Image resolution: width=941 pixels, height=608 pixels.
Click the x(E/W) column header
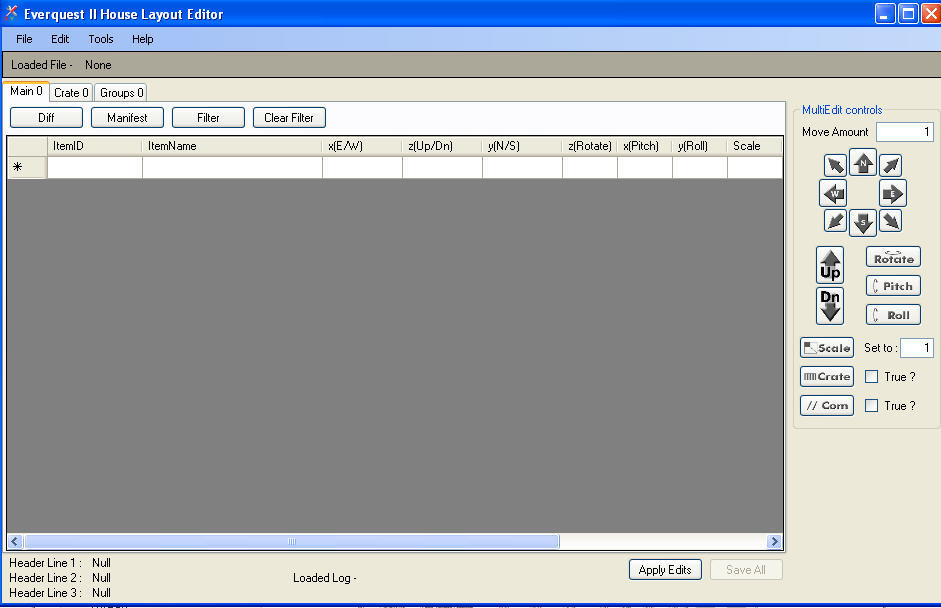pyautogui.click(x=362, y=146)
